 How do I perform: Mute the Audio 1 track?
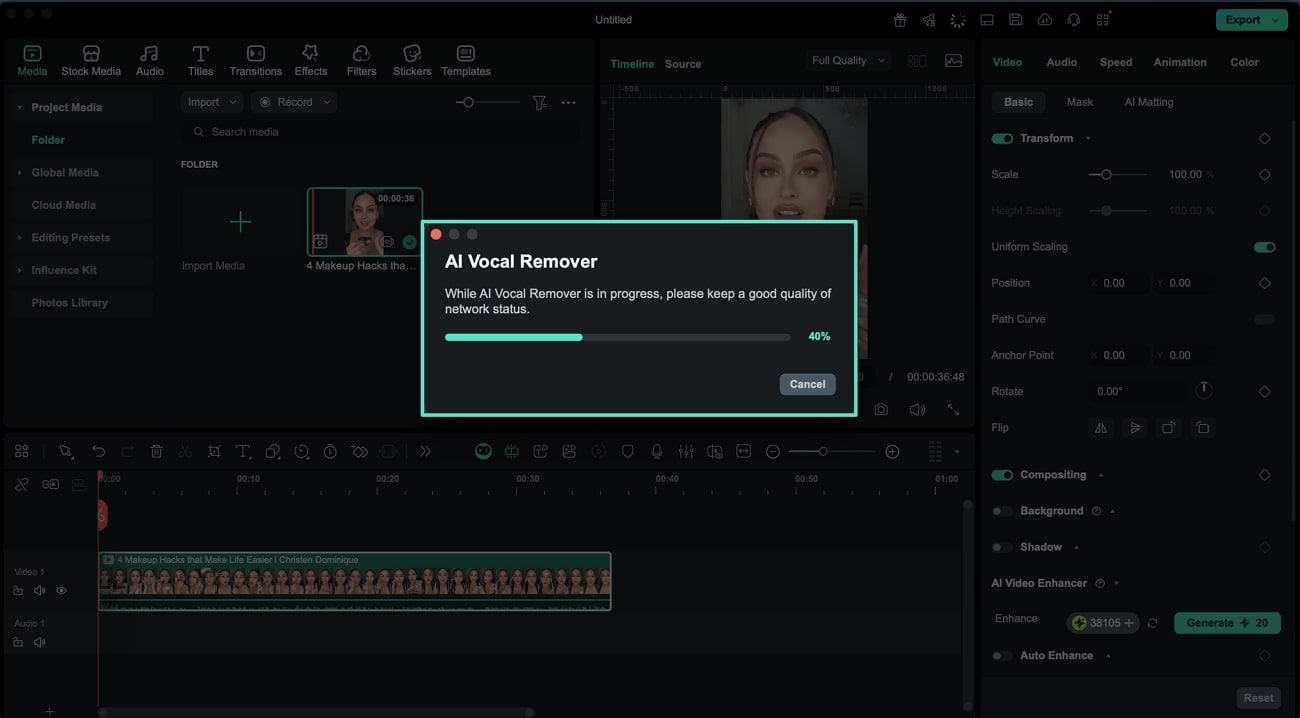[40, 642]
